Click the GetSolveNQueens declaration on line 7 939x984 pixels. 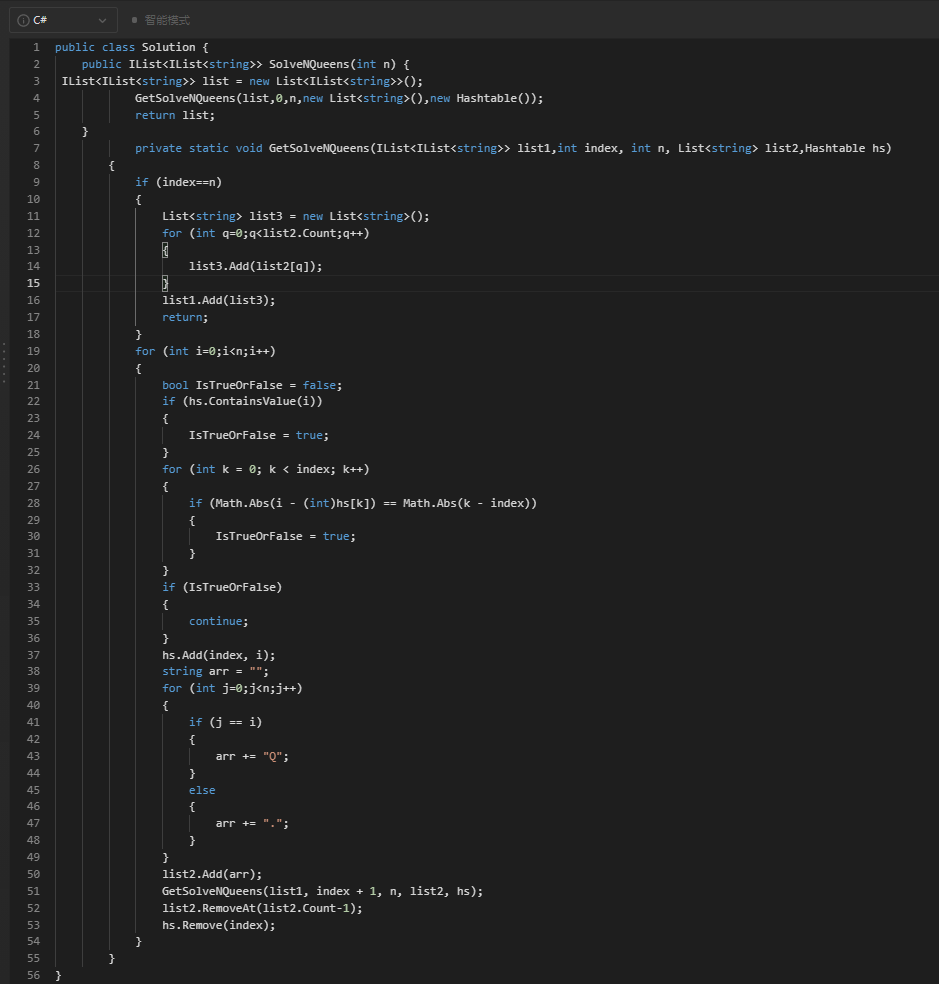[315, 148]
